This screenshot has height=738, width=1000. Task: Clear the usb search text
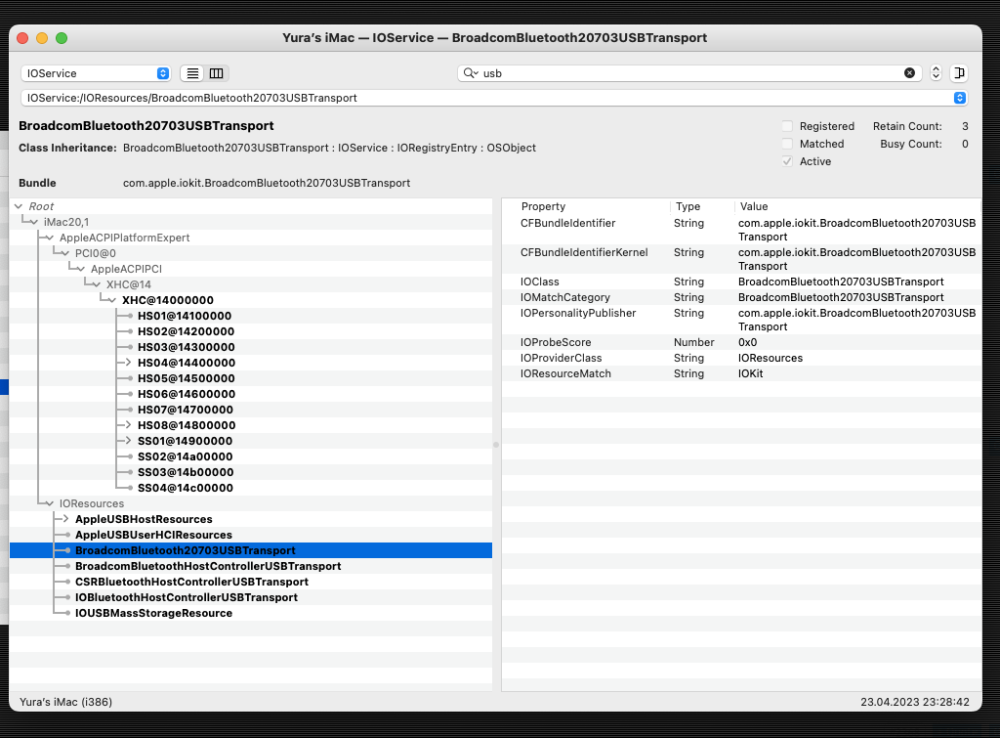pos(909,73)
